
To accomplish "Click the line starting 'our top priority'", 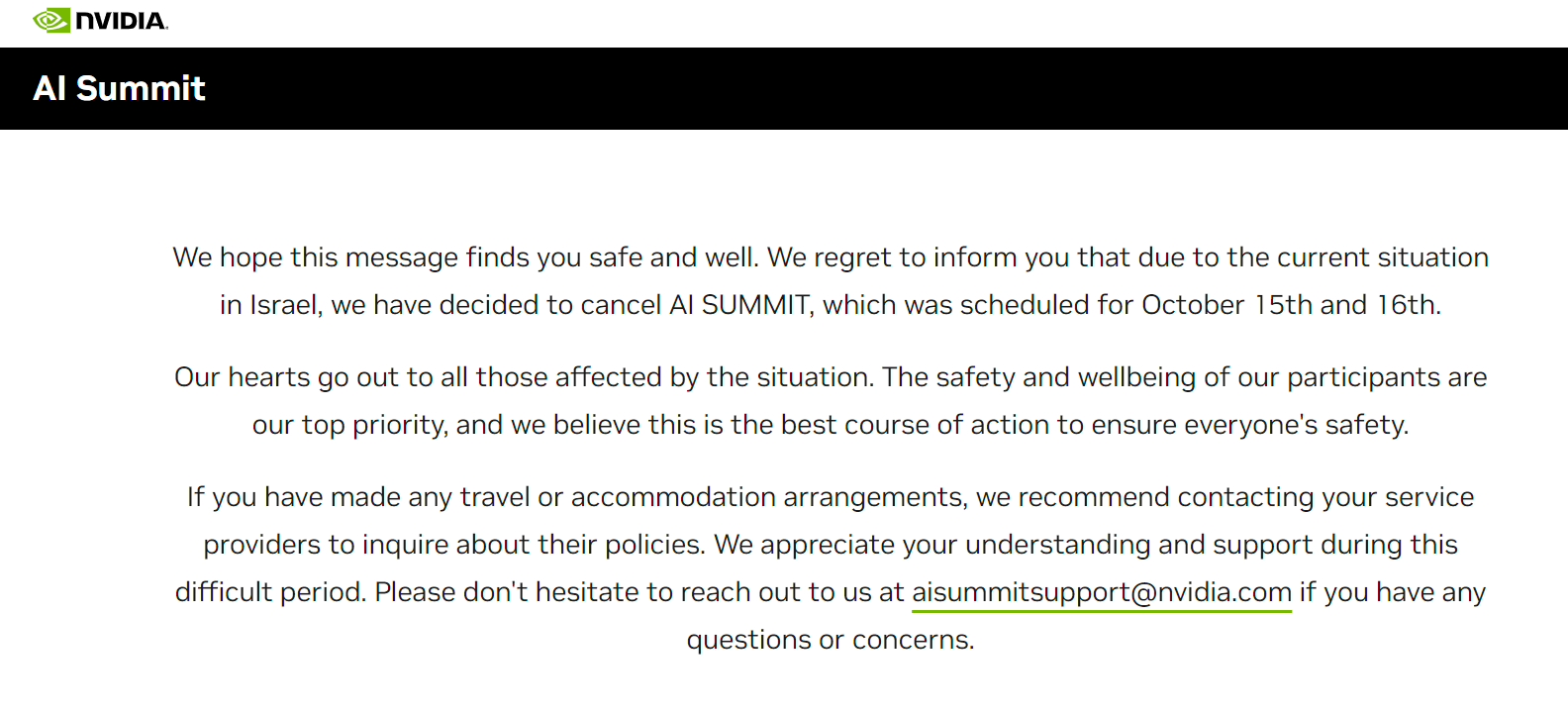I will (831, 425).
